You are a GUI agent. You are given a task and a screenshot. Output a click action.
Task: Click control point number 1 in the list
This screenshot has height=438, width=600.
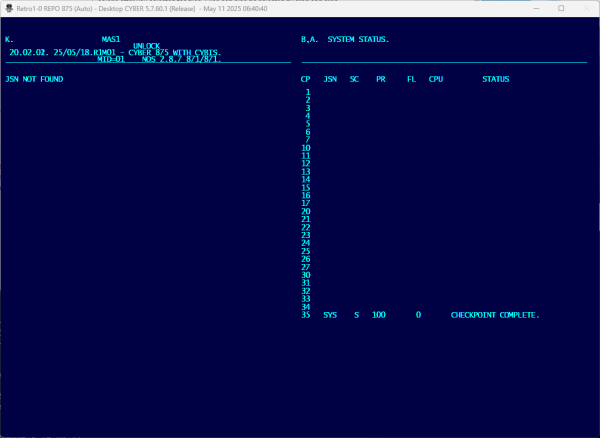[x=308, y=92]
